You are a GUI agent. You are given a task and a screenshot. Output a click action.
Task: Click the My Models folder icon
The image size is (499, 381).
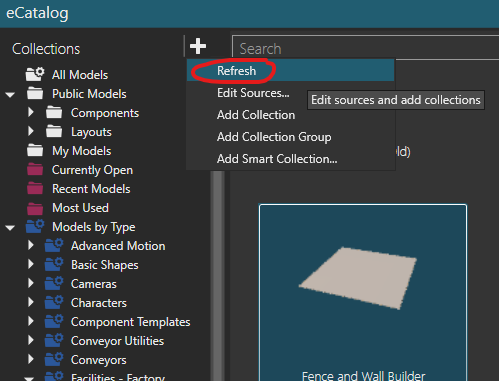pyautogui.click(x=35, y=151)
